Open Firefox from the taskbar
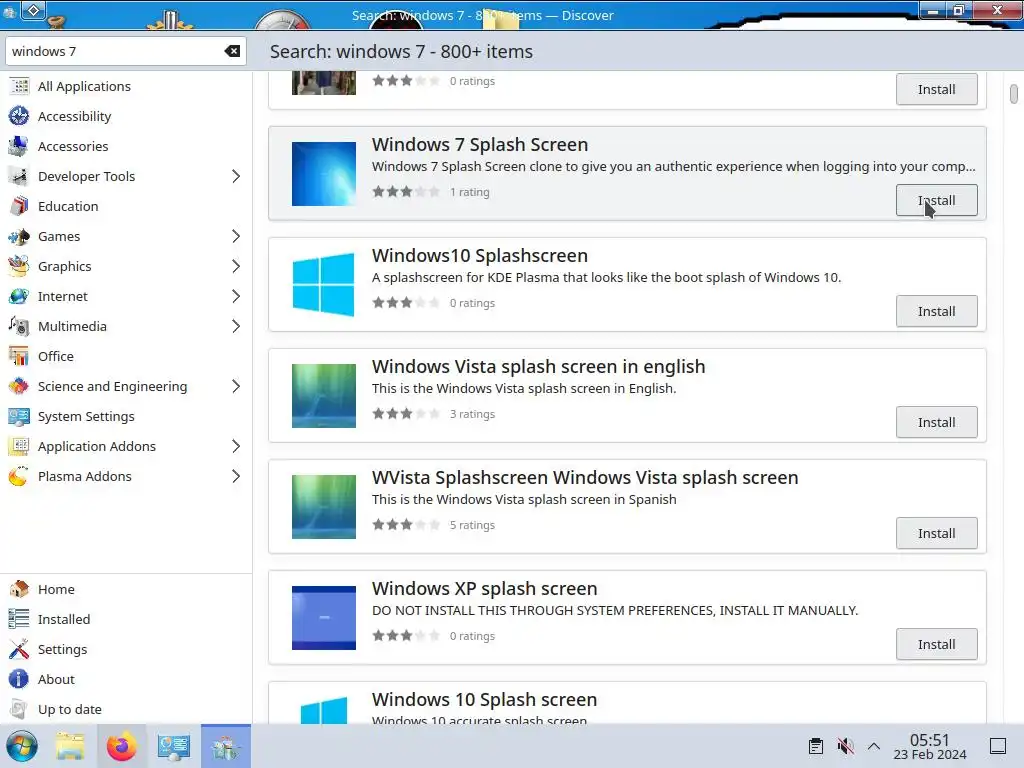The width and height of the screenshot is (1024, 768). pos(121,746)
